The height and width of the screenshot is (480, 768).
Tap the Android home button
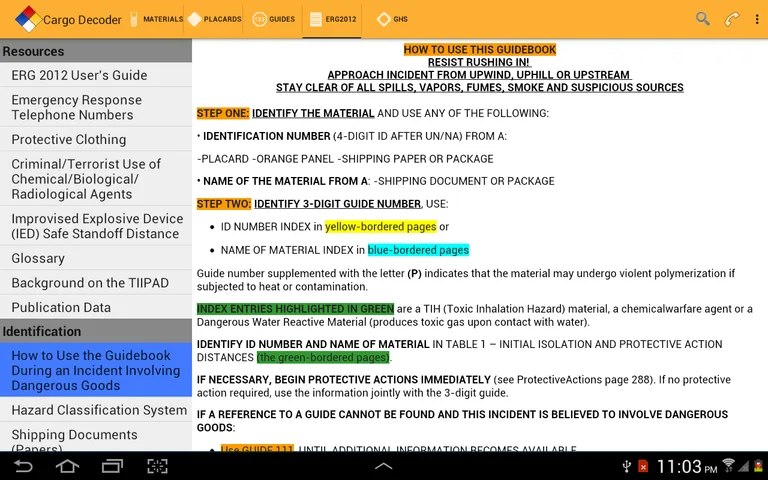tap(67, 466)
